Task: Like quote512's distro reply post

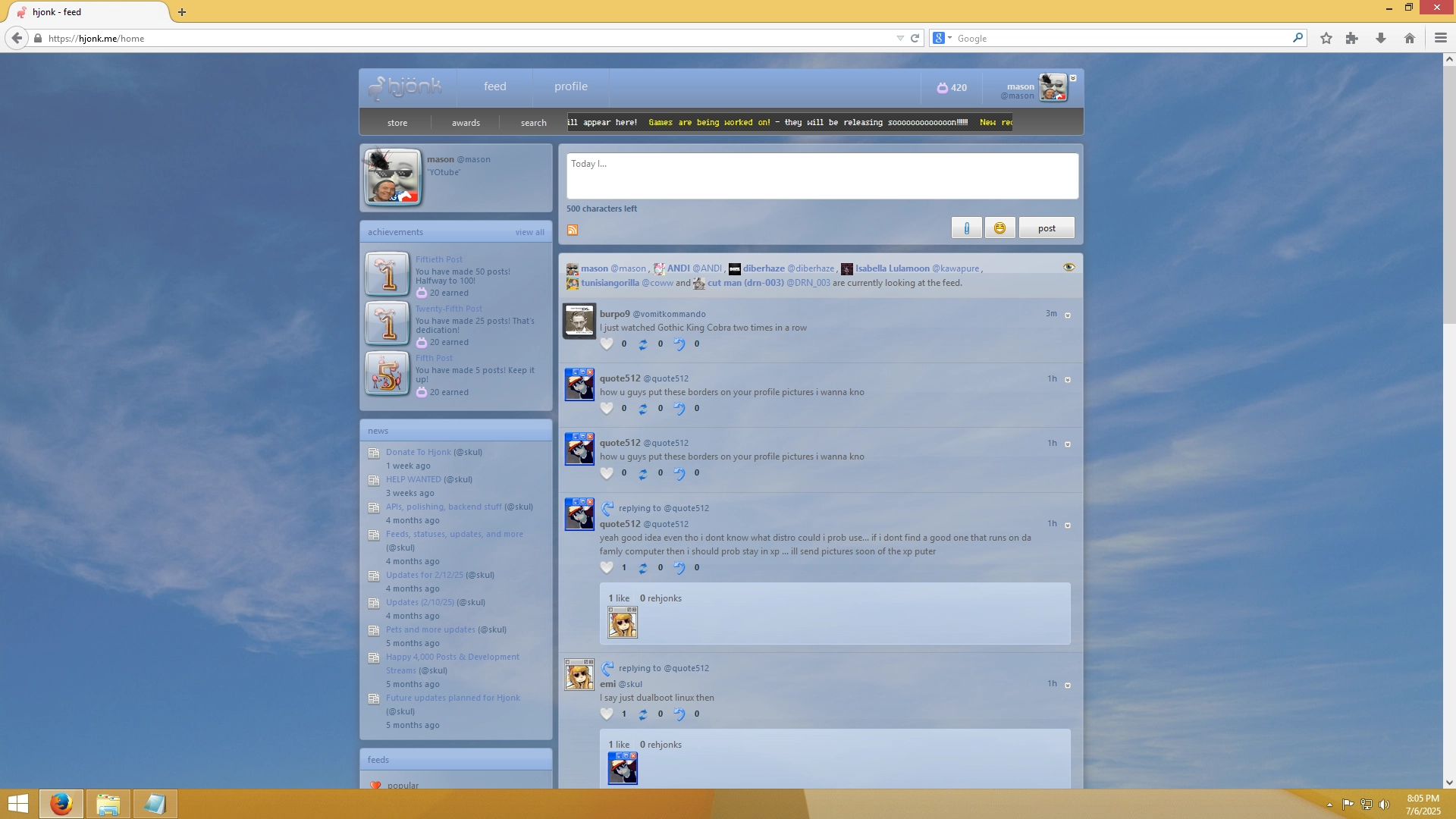Action: point(606,567)
